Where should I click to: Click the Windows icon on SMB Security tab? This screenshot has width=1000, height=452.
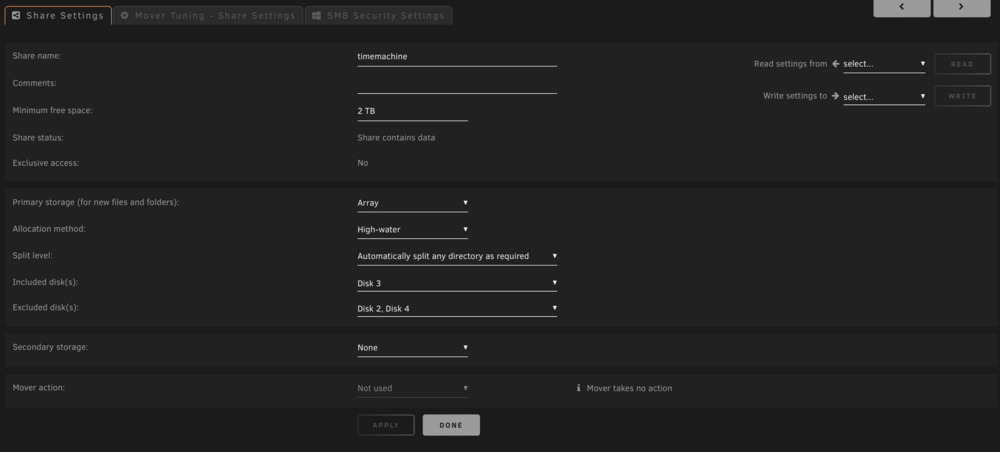pyautogui.click(x=316, y=15)
